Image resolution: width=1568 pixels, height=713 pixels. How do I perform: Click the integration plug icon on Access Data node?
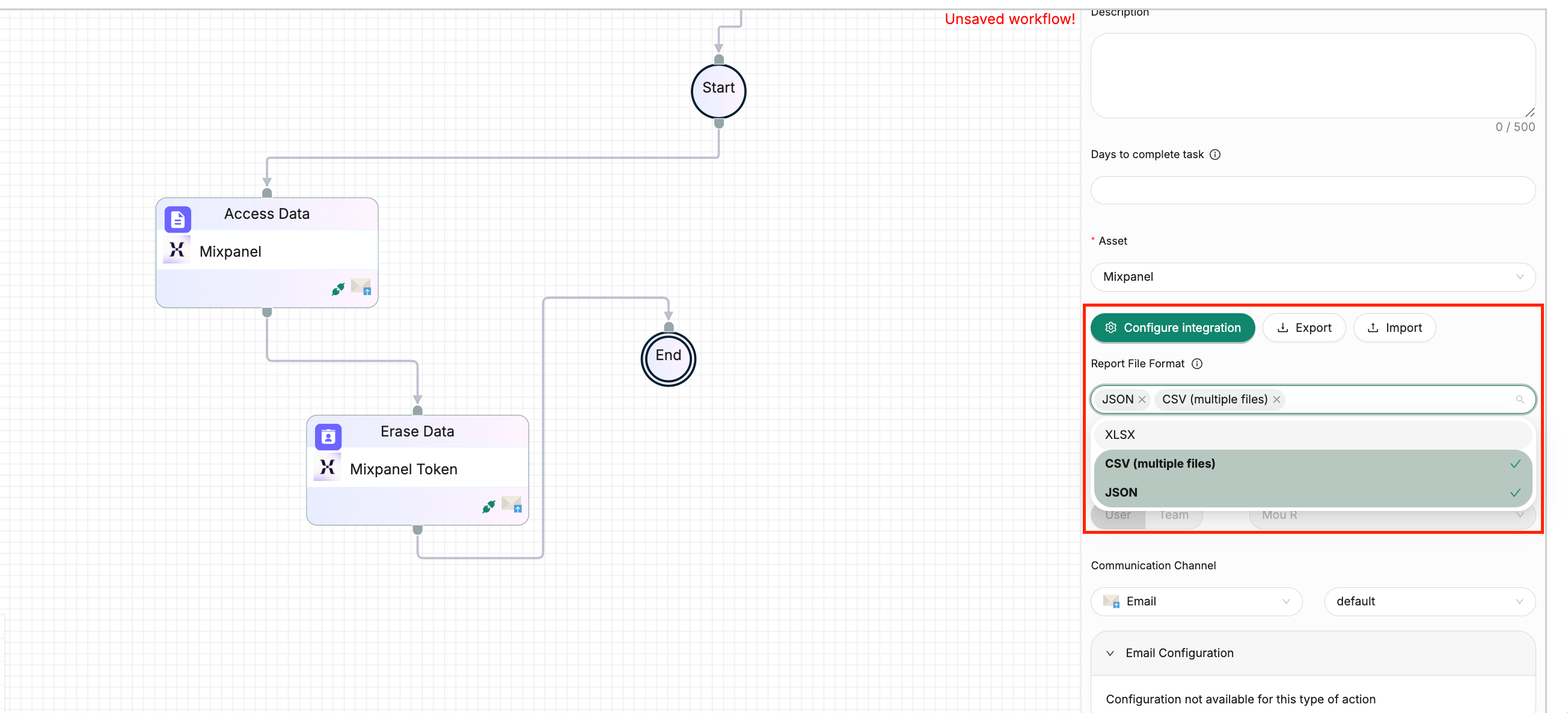click(338, 289)
